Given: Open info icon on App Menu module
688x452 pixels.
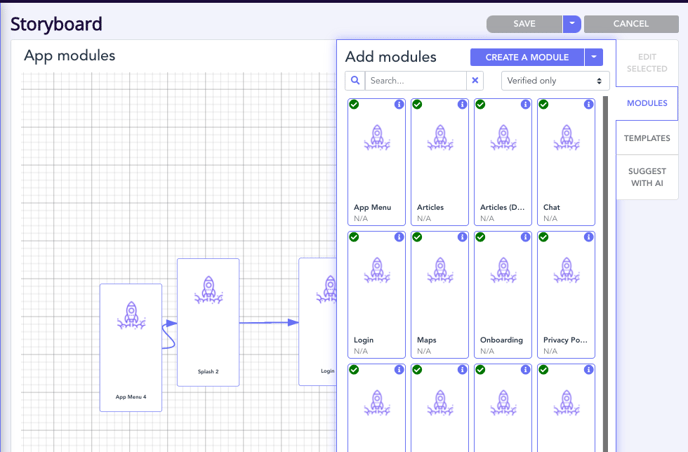Looking at the screenshot, I should pos(399,104).
